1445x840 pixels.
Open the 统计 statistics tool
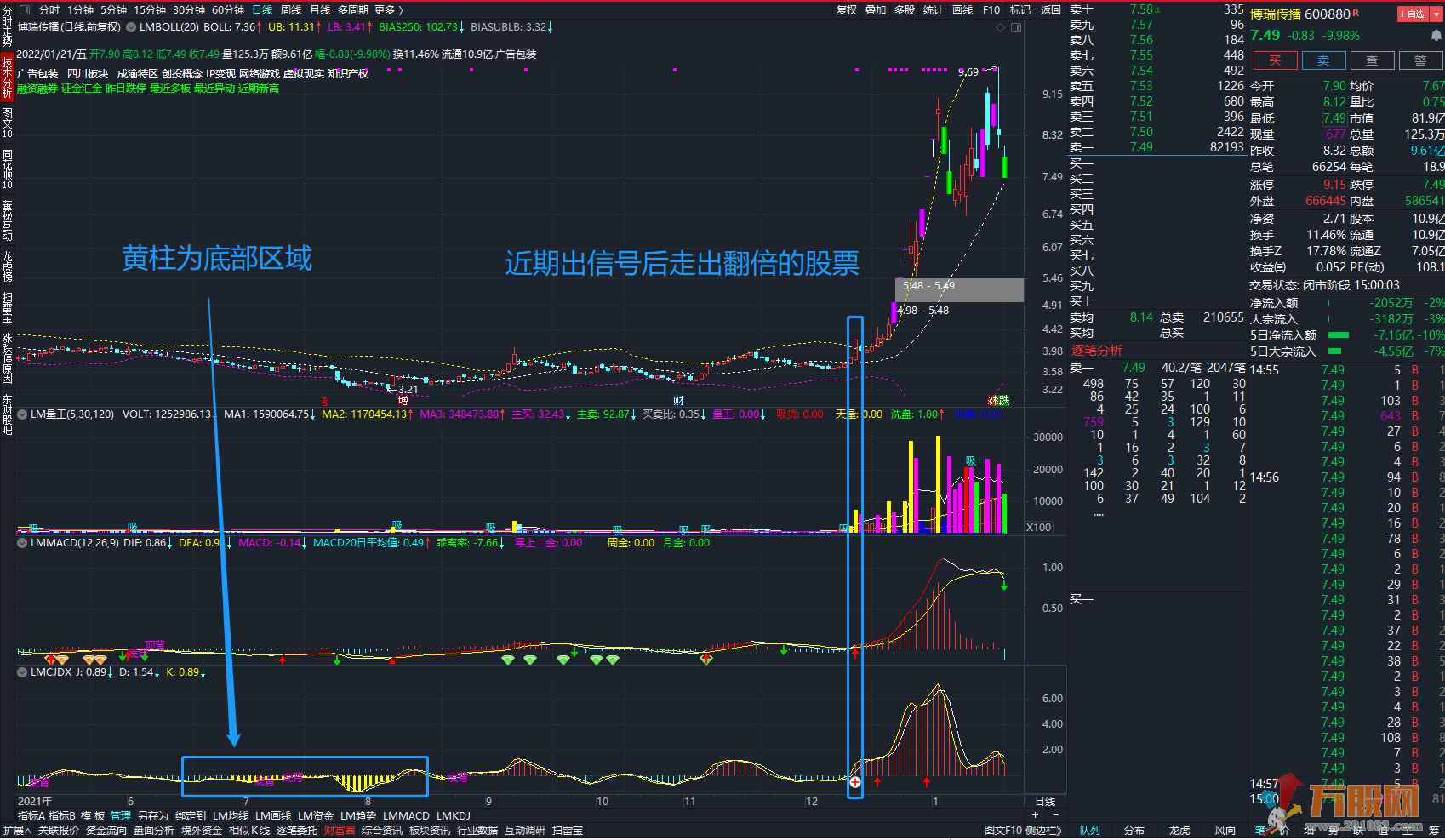point(934,10)
